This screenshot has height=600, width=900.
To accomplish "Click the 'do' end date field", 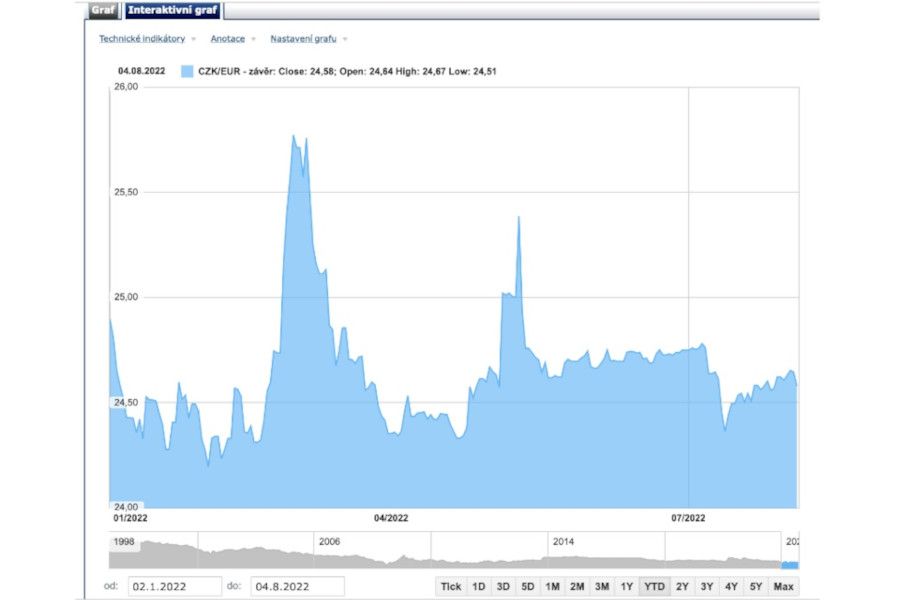I will tap(296, 587).
